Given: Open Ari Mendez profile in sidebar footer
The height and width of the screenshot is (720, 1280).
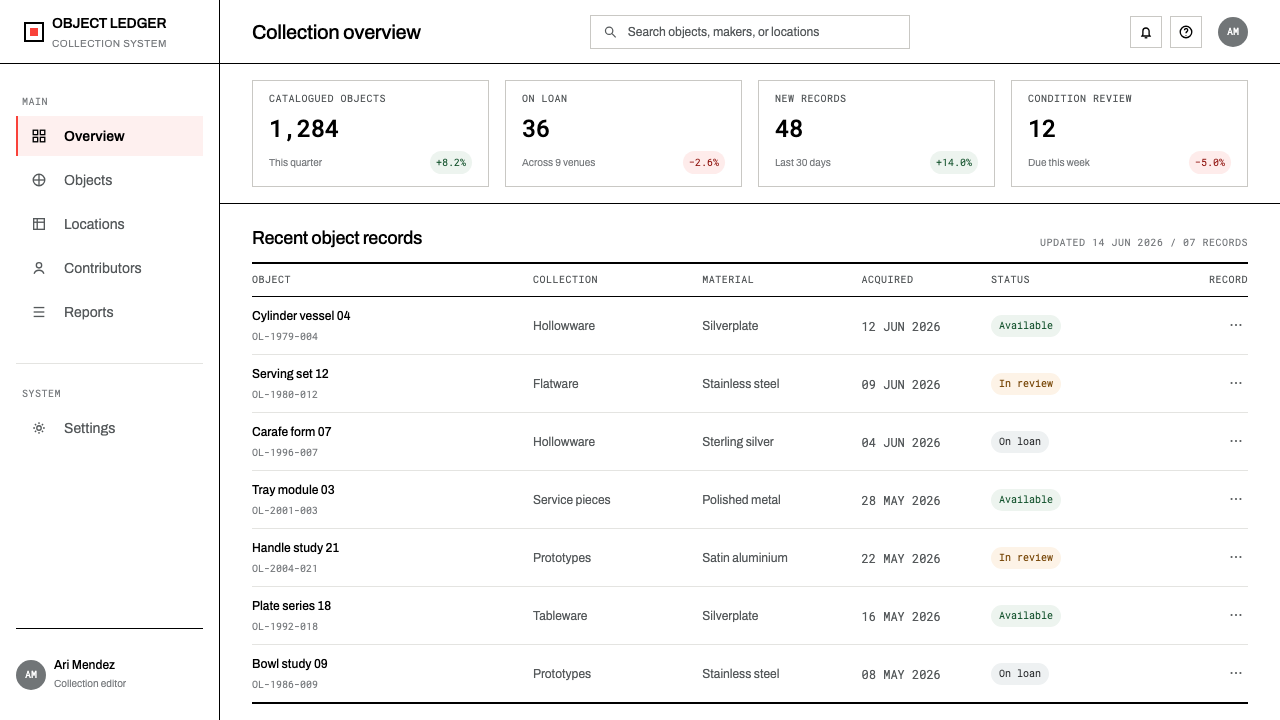Looking at the screenshot, I should point(110,675).
